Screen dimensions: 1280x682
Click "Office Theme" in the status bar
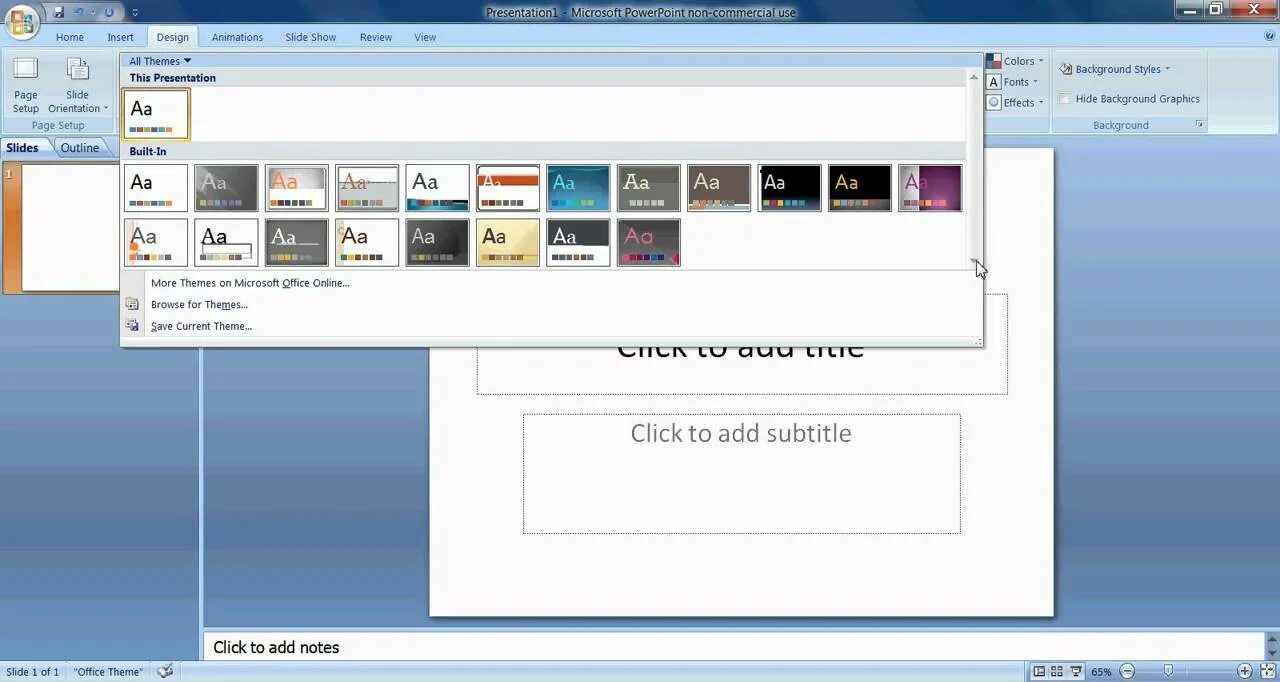point(109,672)
